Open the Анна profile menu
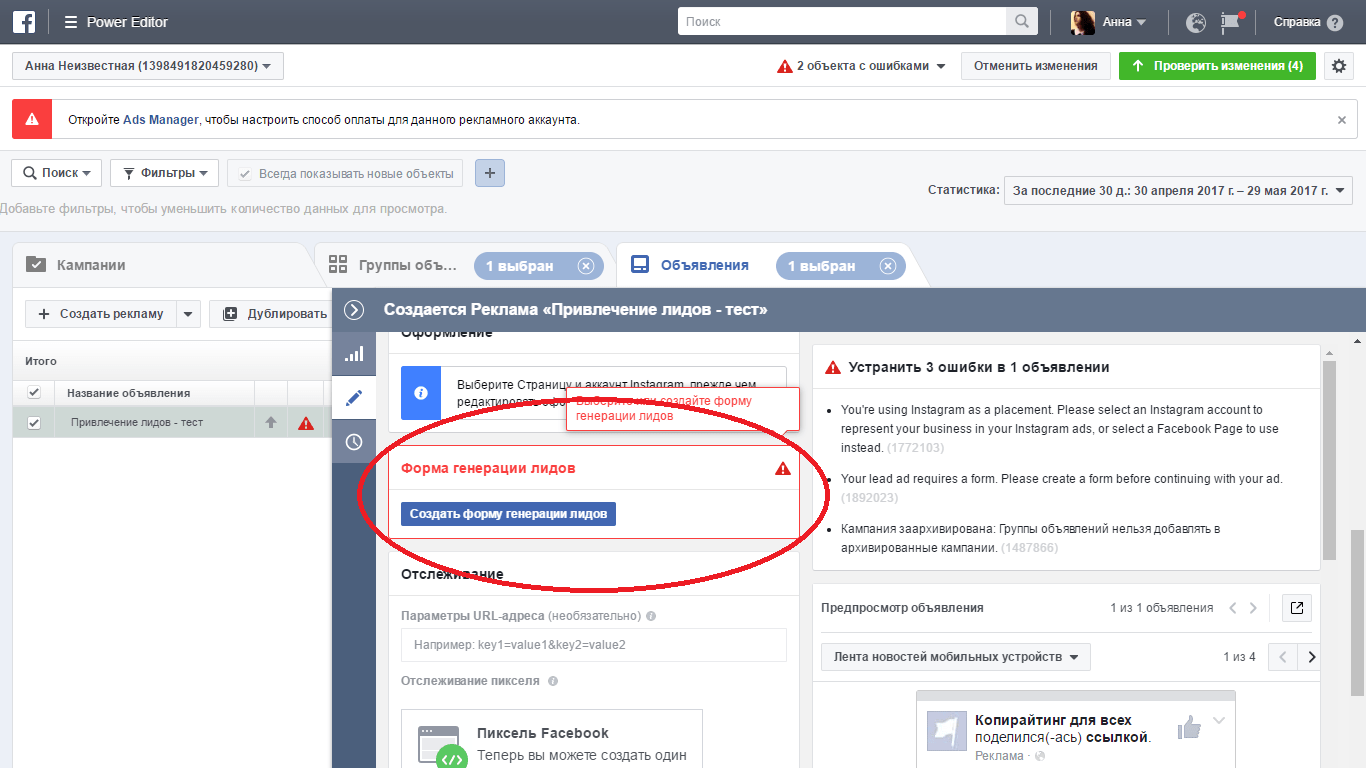The width and height of the screenshot is (1366, 768). click(1108, 22)
